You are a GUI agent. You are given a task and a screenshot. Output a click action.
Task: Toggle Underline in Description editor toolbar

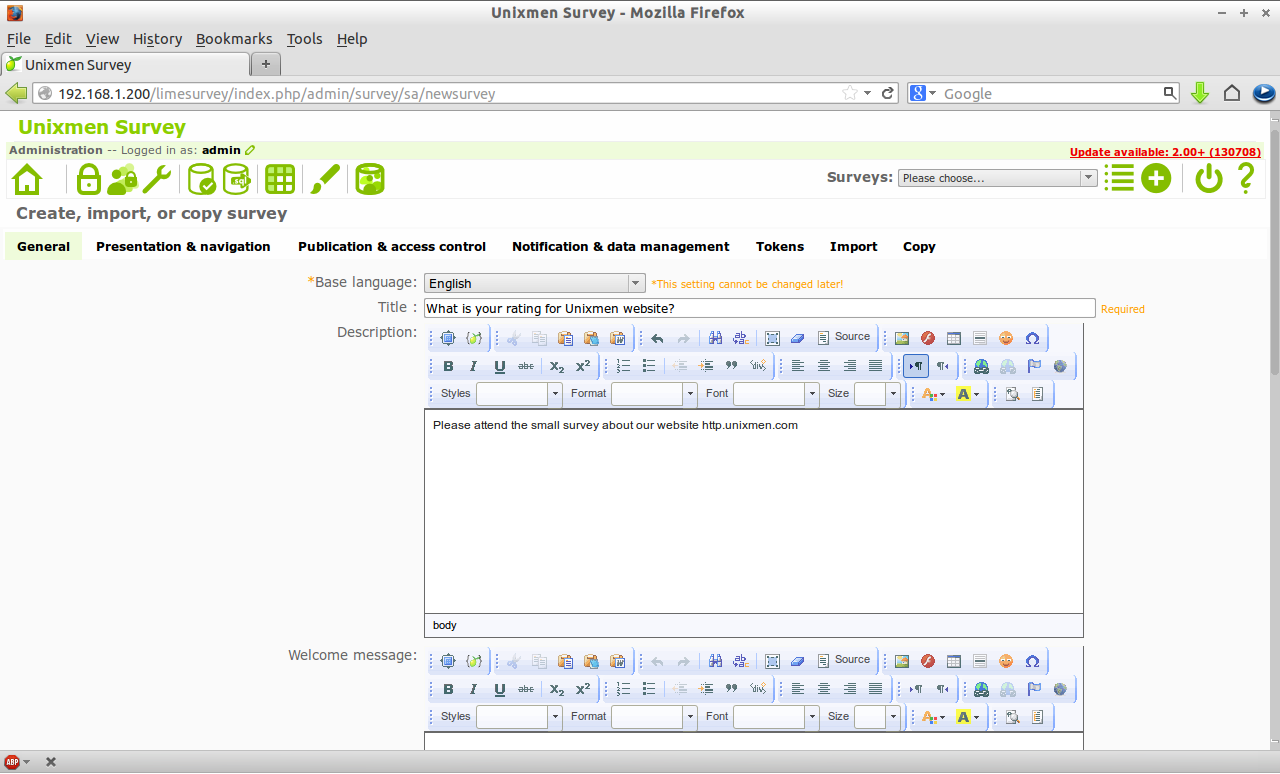click(x=500, y=366)
